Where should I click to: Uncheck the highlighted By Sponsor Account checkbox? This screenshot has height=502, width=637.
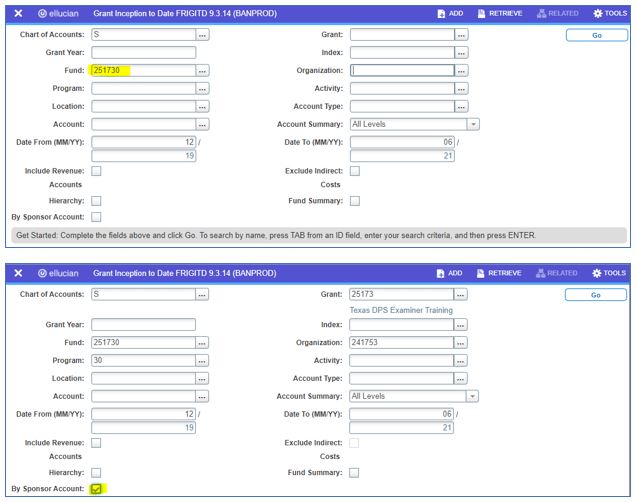(96, 489)
